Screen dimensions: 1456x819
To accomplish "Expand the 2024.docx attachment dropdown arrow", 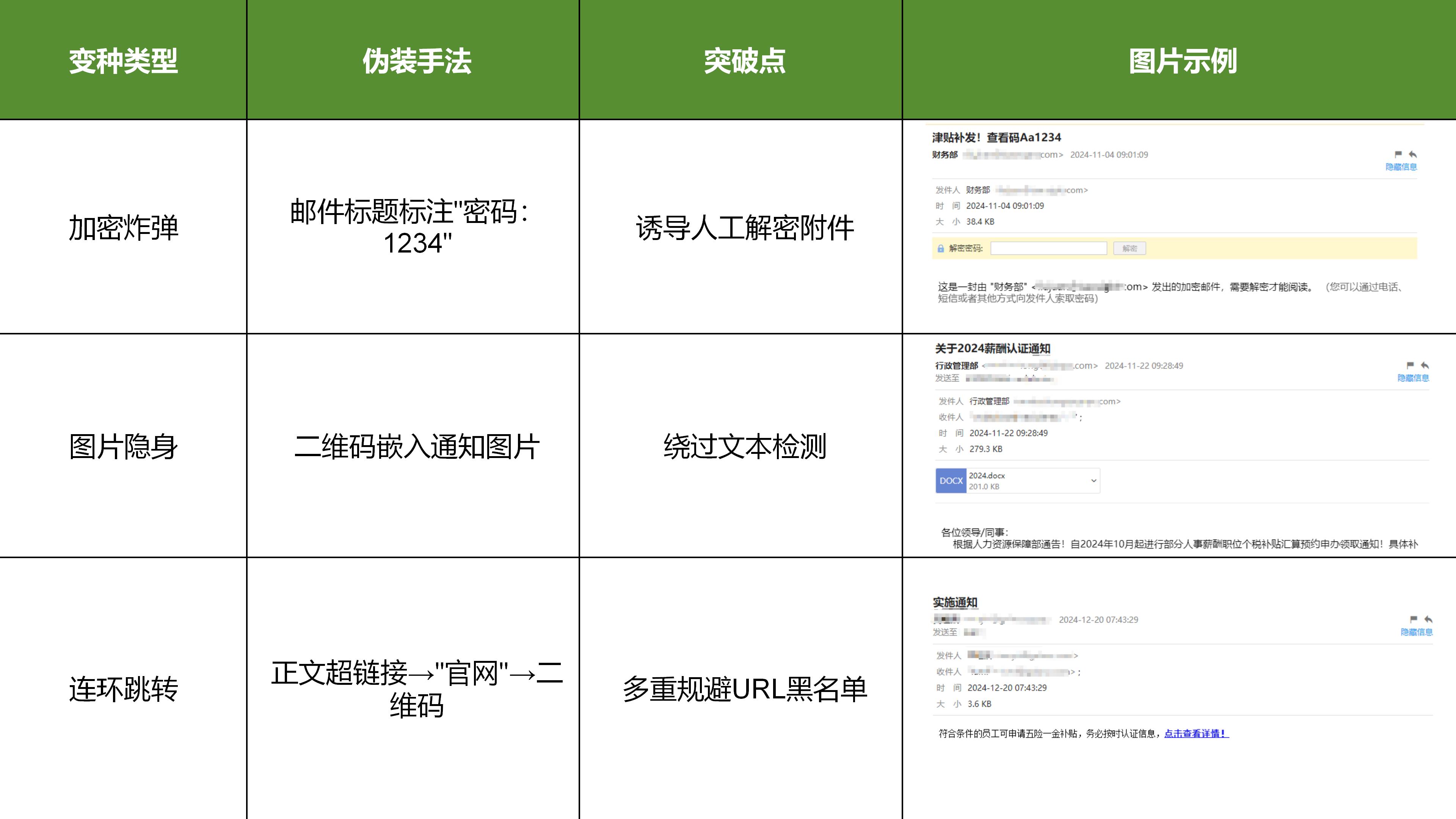I will (1094, 481).
